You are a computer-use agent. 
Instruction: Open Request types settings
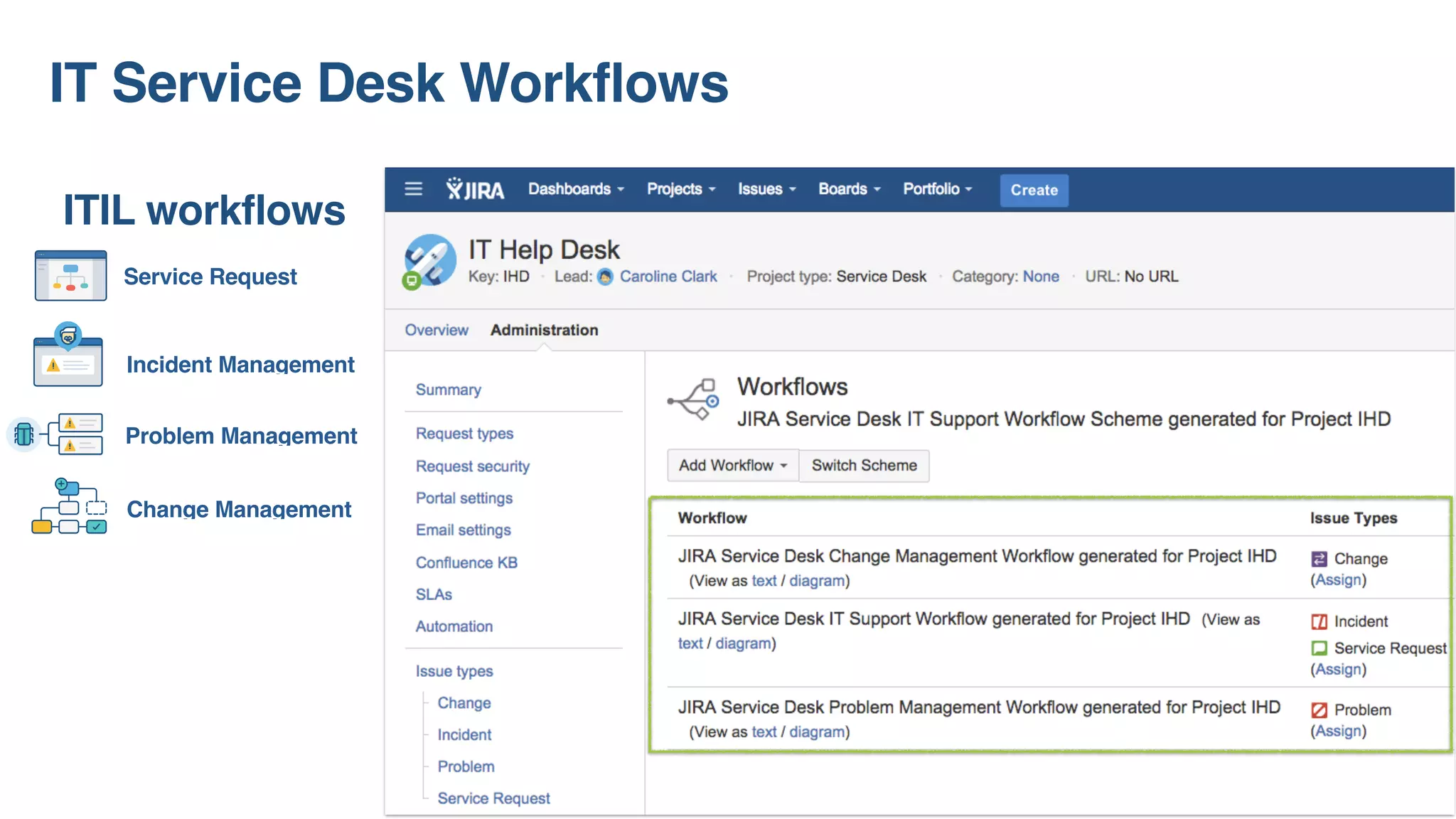464,434
